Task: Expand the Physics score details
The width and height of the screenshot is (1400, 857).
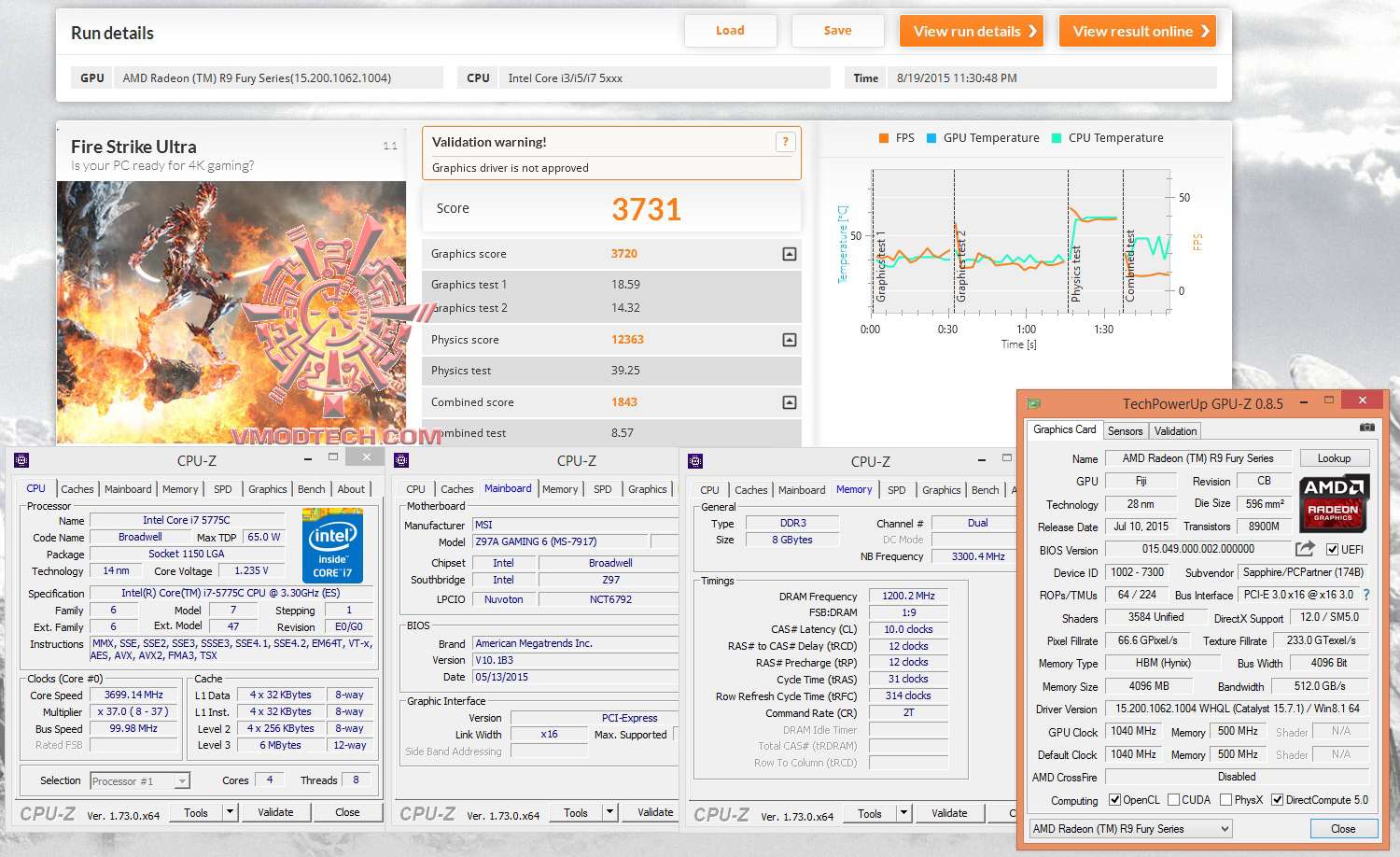Action: pyautogui.click(x=790, y=340)
